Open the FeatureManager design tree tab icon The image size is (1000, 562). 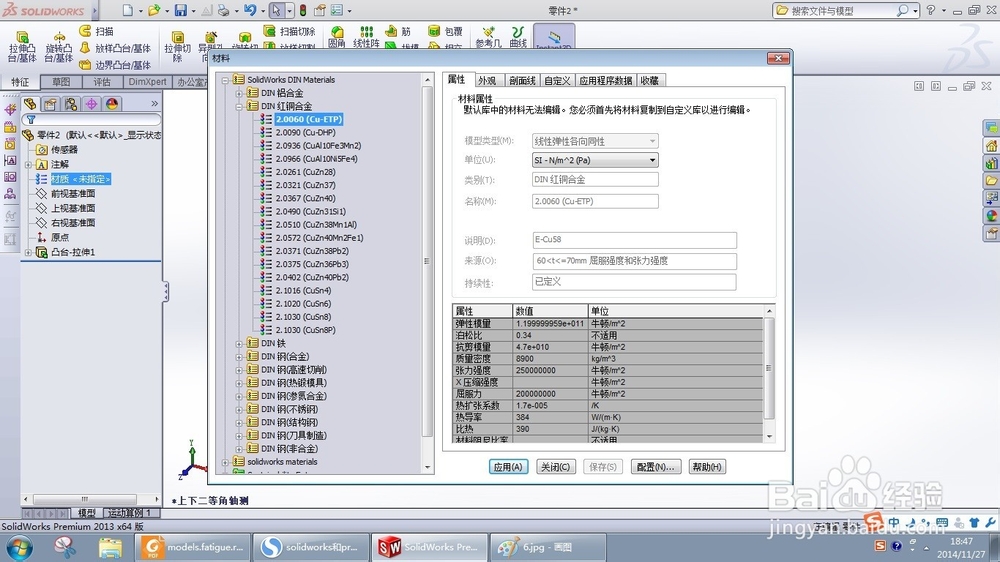point(29,103)
